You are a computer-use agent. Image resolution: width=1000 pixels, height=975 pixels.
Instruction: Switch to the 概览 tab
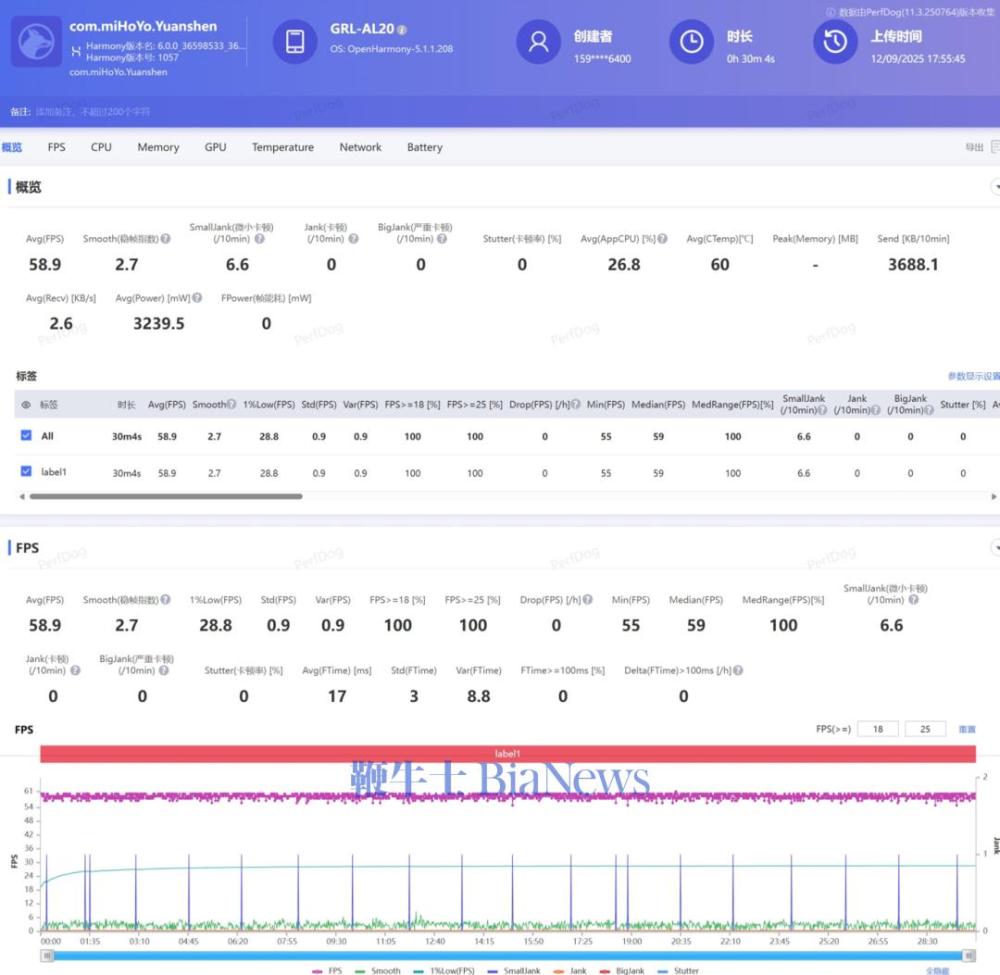(11, 147)
